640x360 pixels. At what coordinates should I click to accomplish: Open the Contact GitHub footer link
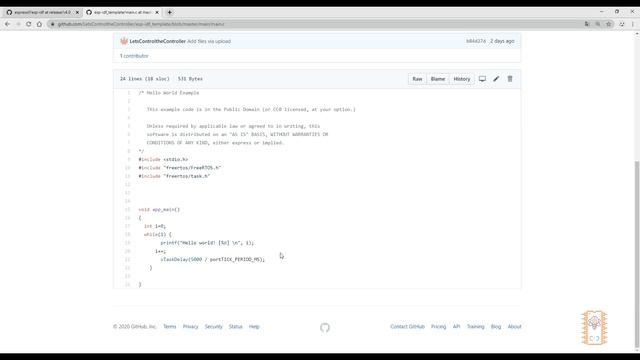click(x=407, y=327)
